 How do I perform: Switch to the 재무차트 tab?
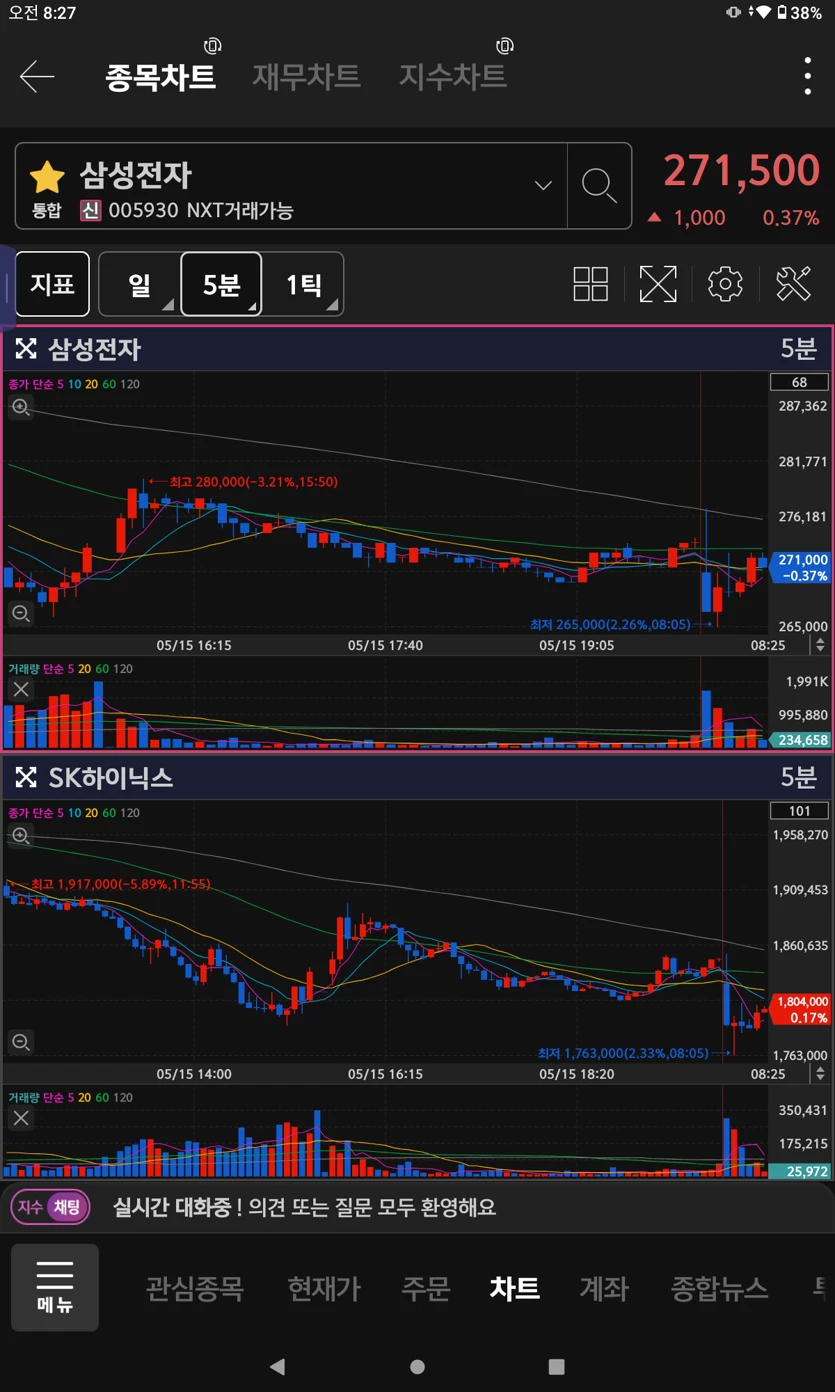coord(306,77)
